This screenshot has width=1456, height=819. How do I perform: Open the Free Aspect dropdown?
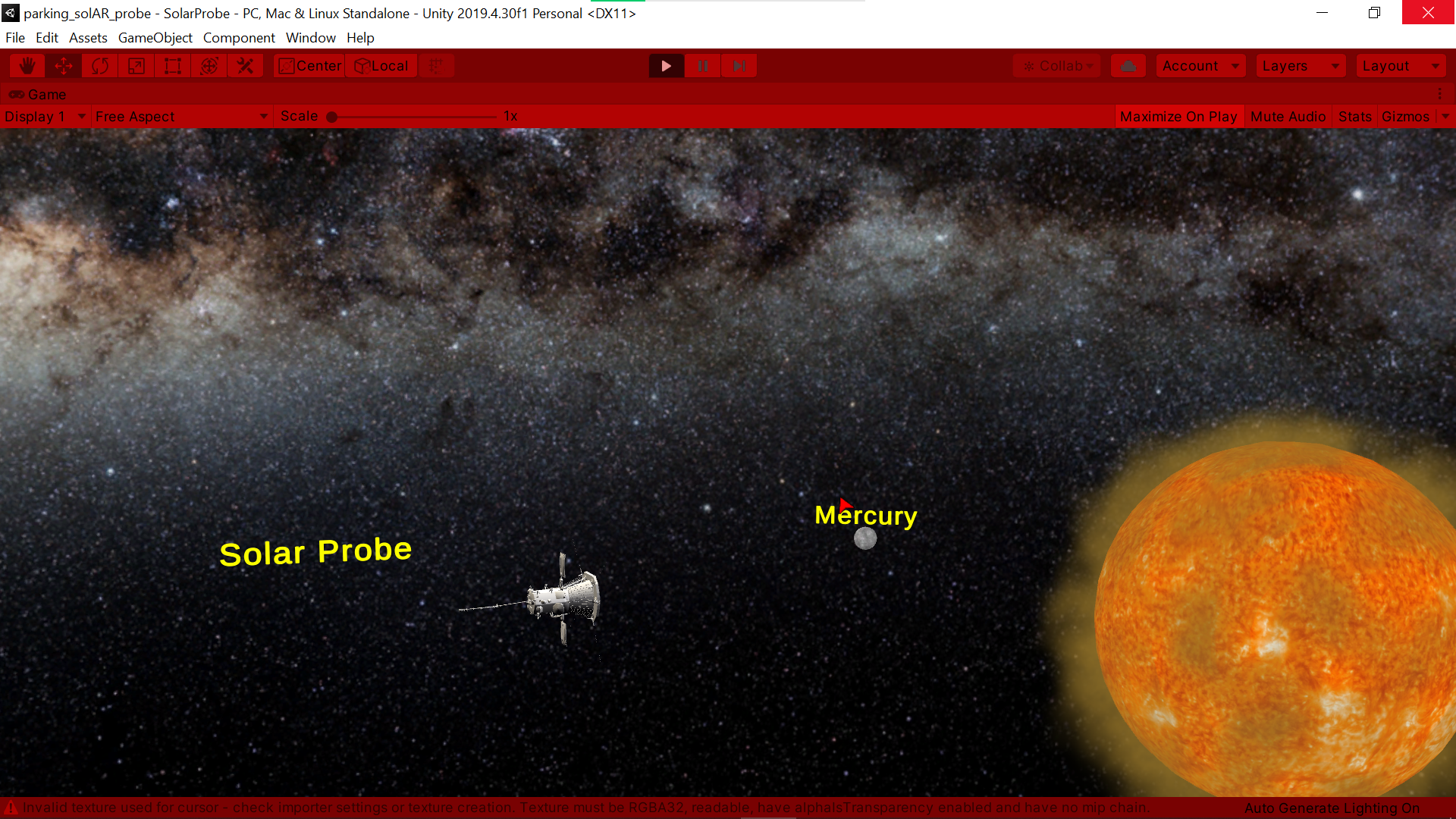(182, 116)
